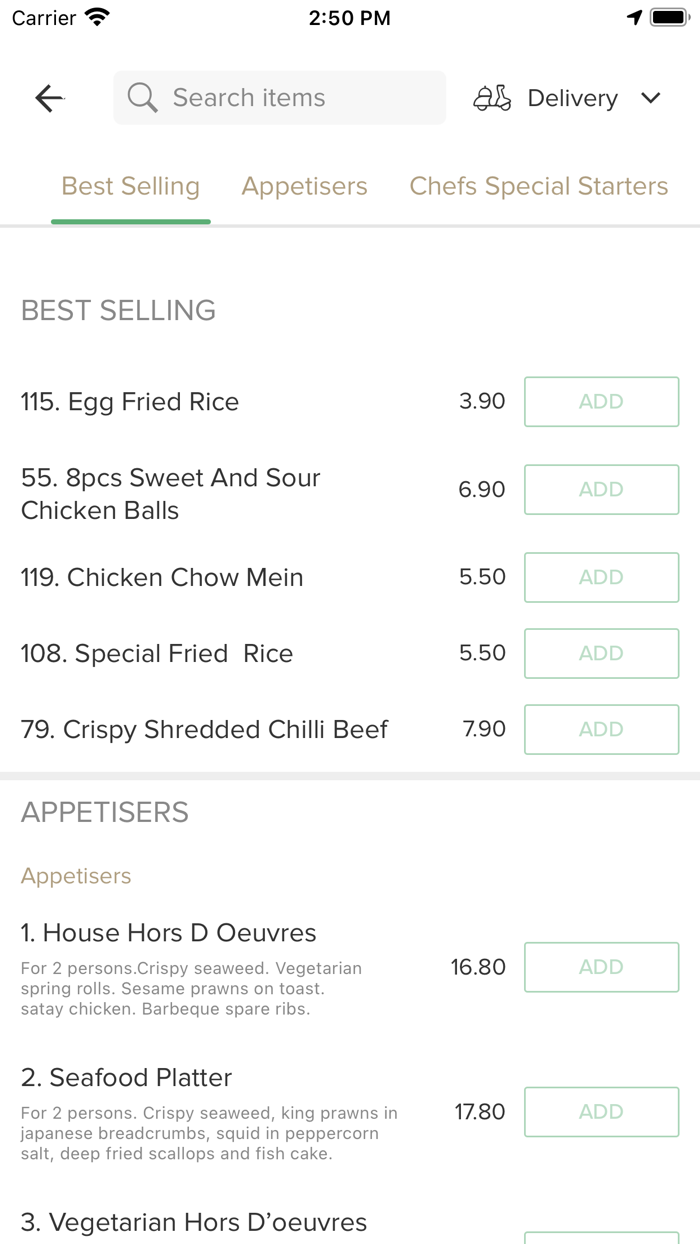Click the clock showing 2:50 PM
Viewport: 700px width, 1244px height.
[350, 16]
